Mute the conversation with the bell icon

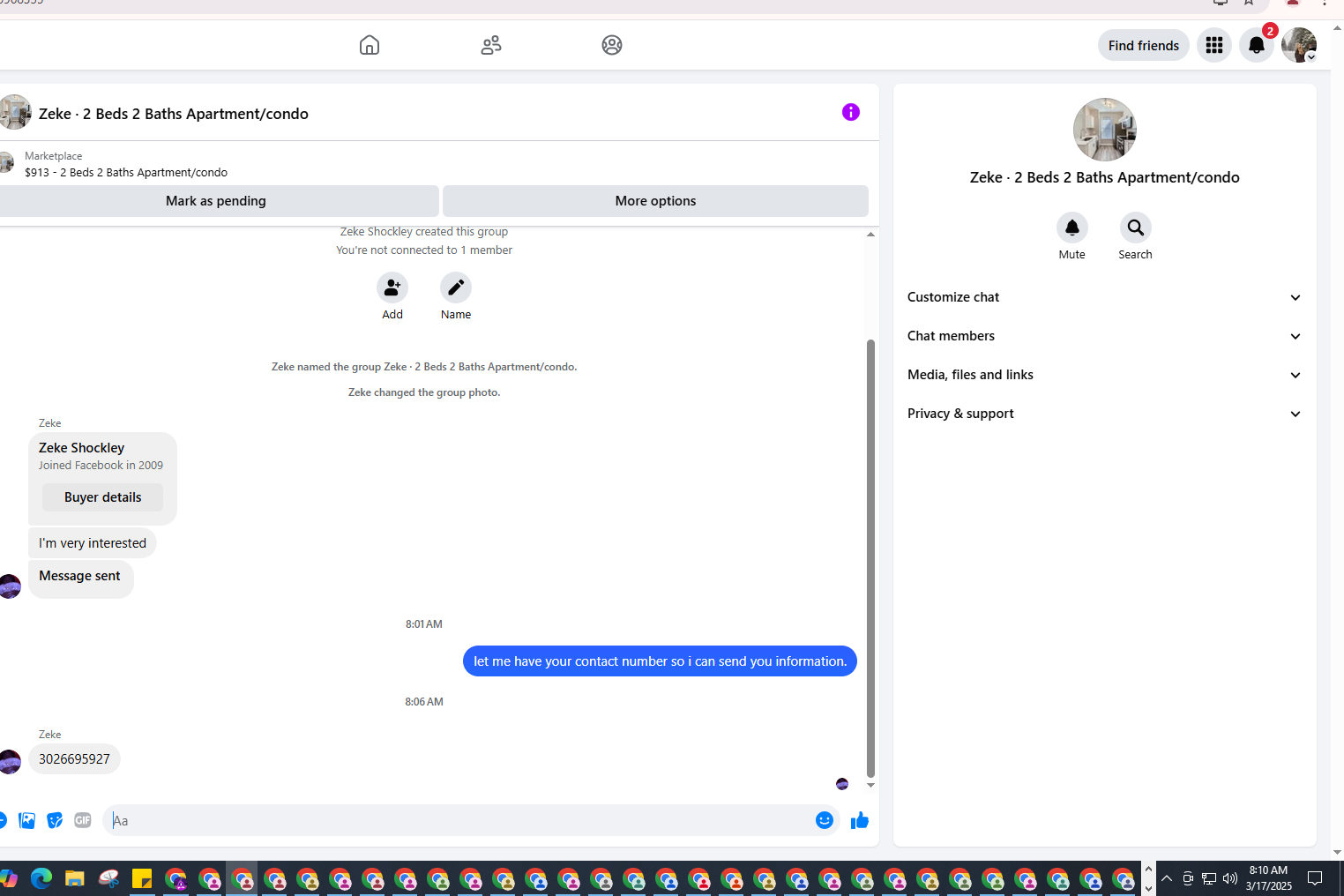tap(1072, 228)
